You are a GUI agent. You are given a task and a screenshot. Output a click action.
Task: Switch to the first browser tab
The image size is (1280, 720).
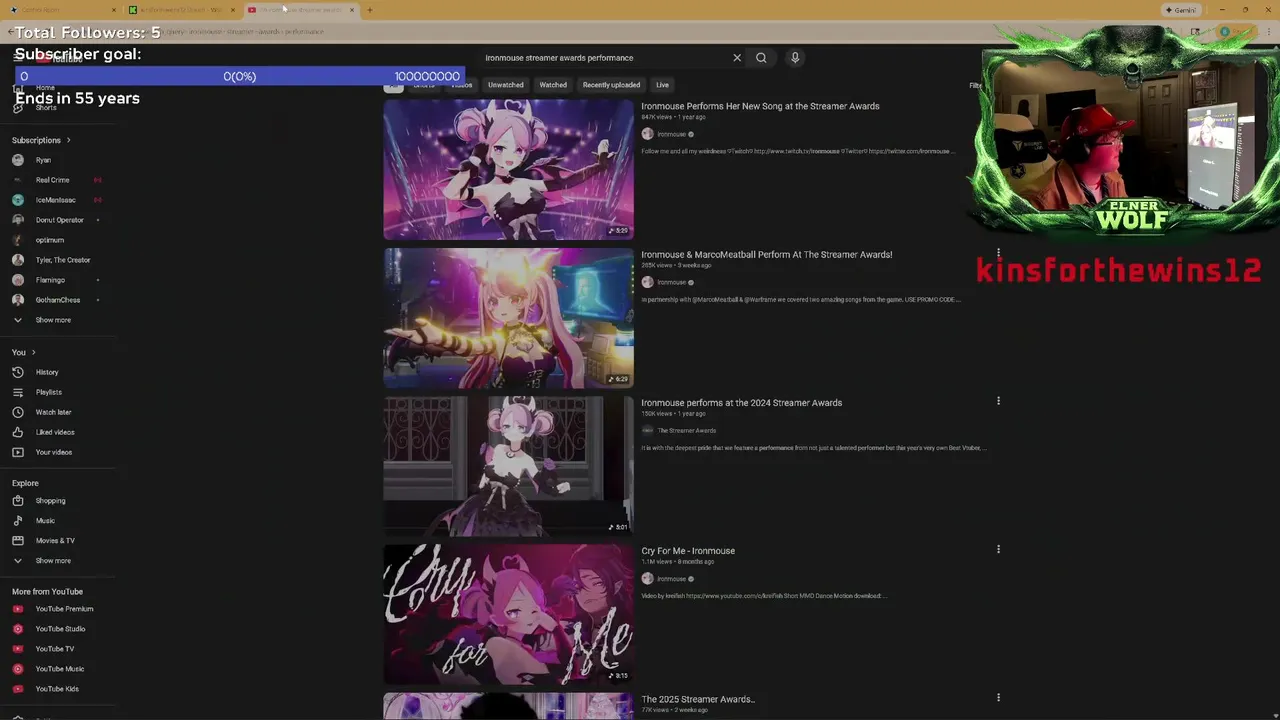tap(60, 10)
